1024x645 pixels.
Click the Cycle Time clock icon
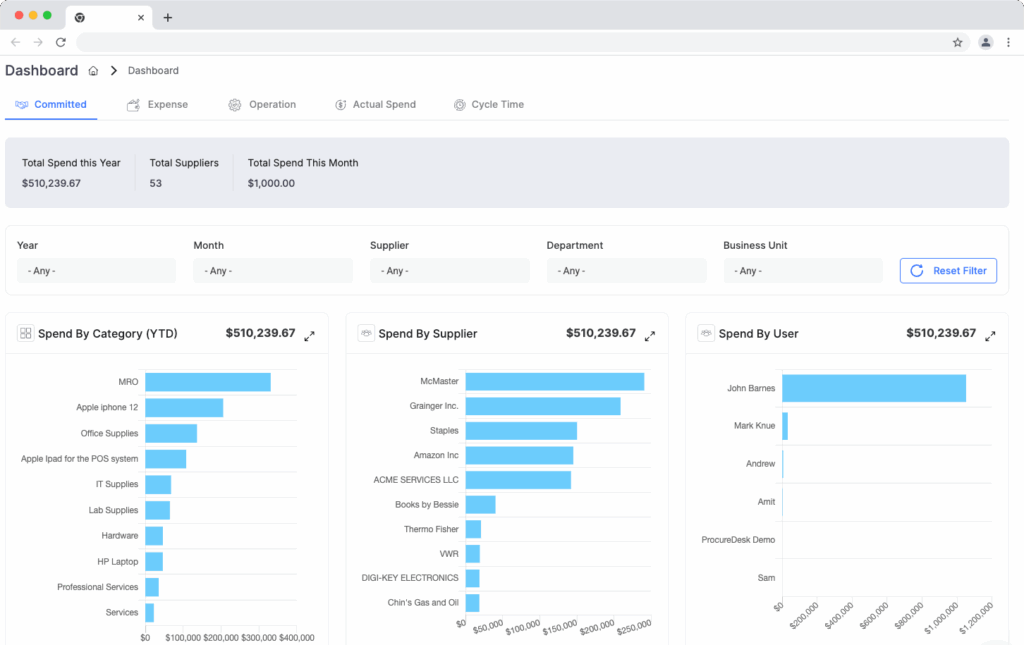click(459, 103)
